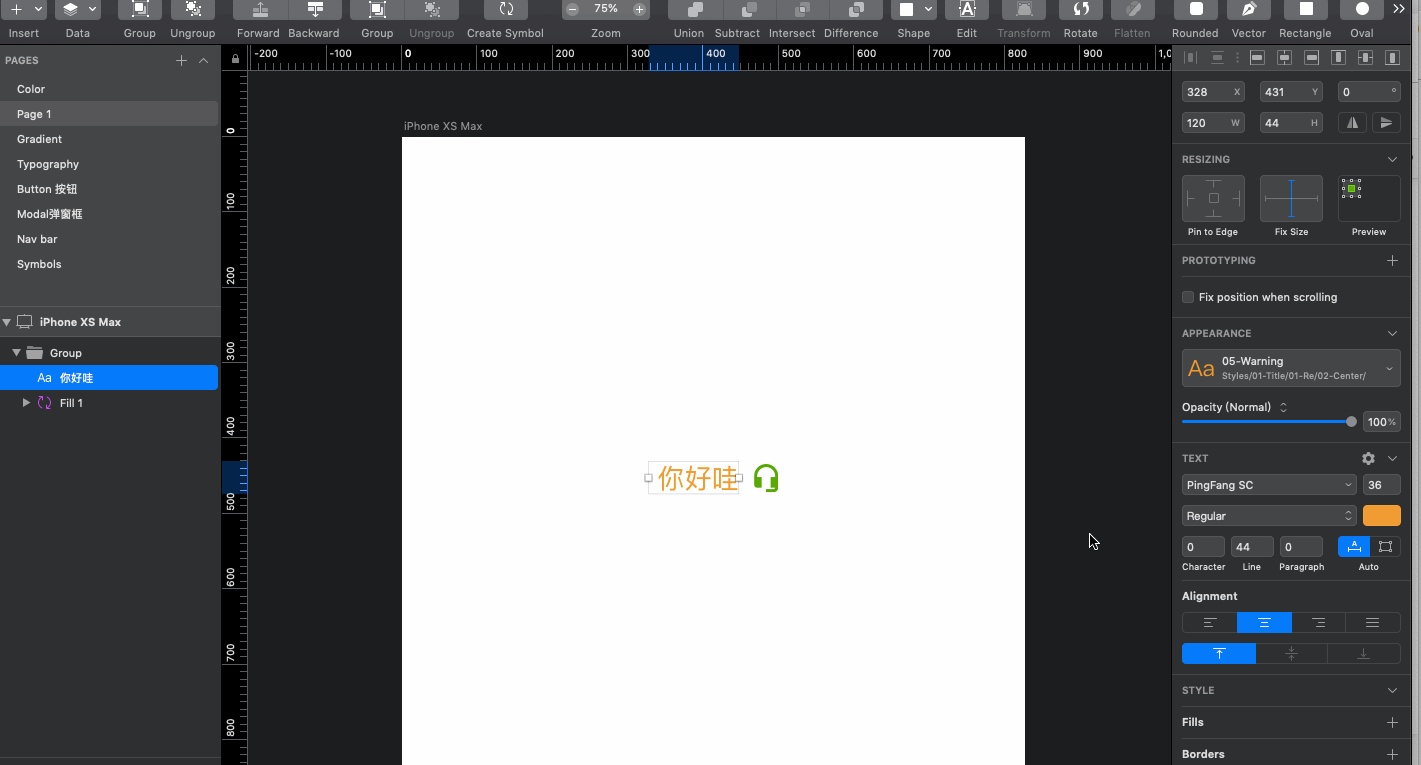
Task: Add a prototyping link with plus
Action: coord(1392,260)
